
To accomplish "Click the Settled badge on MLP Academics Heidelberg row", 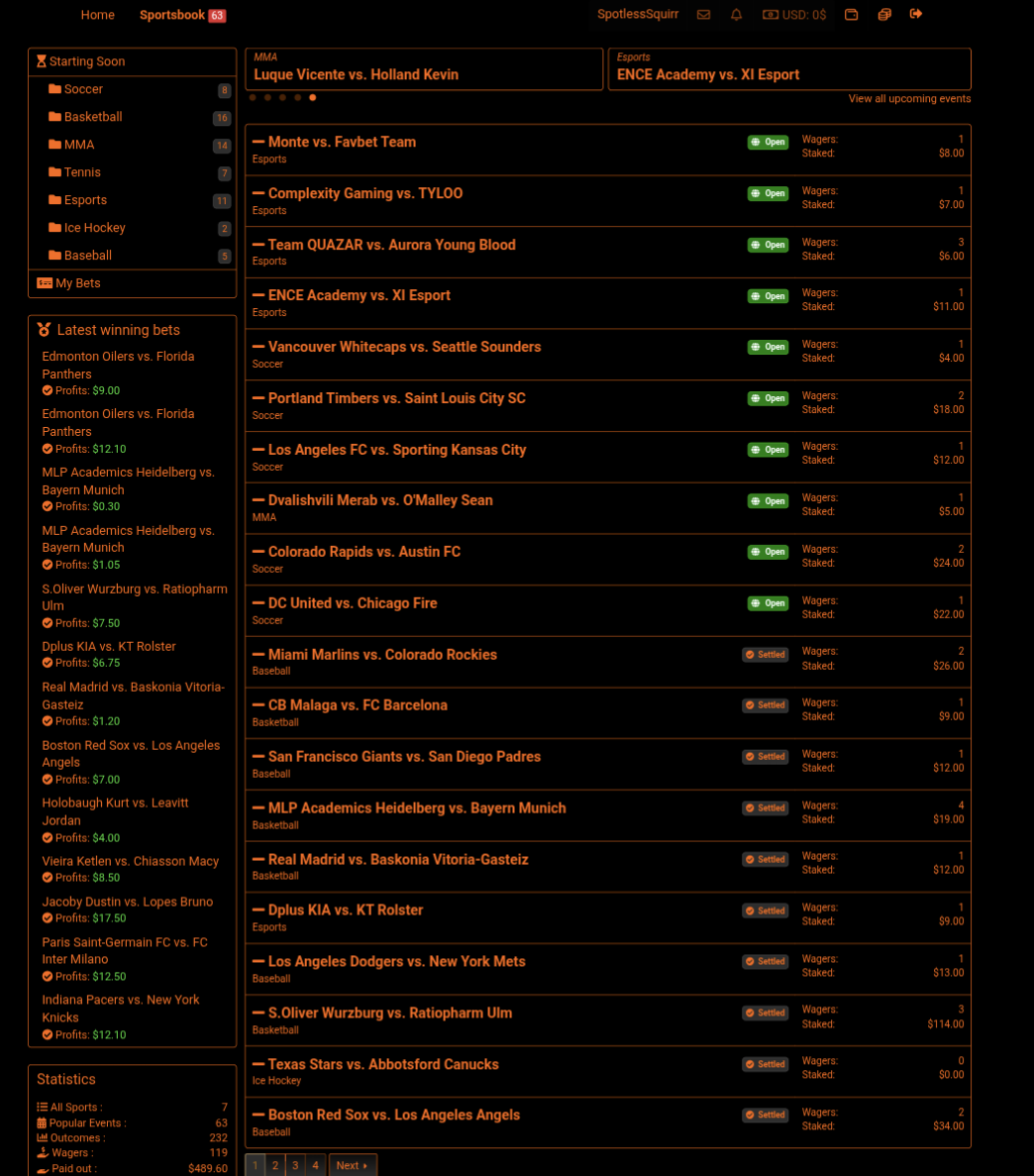I will point(765,808).
